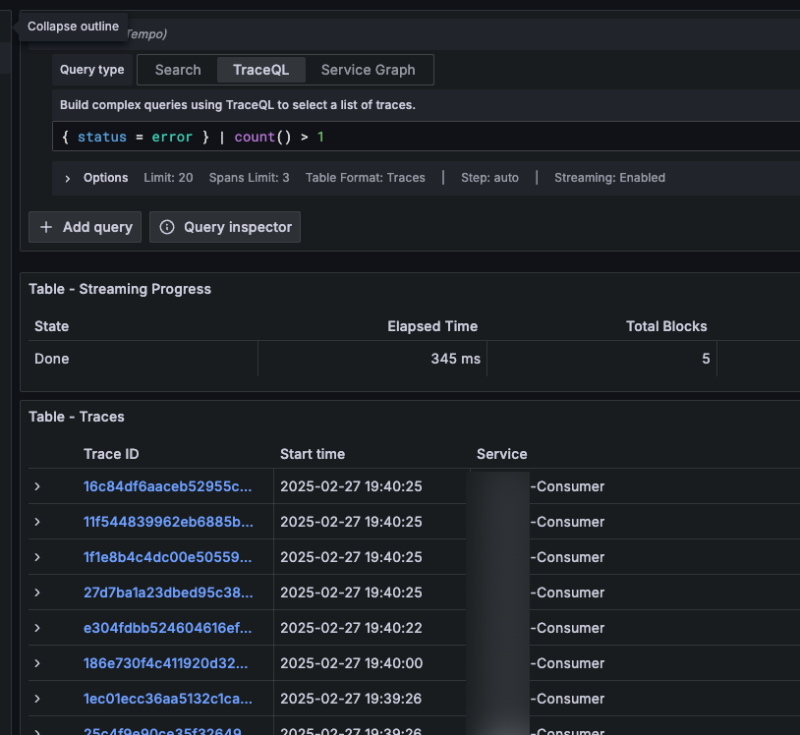The width and height of the screenshot is (800, 735).
Task: Expand trace row 186e730f4c411920d32
Action: point(37,663)
